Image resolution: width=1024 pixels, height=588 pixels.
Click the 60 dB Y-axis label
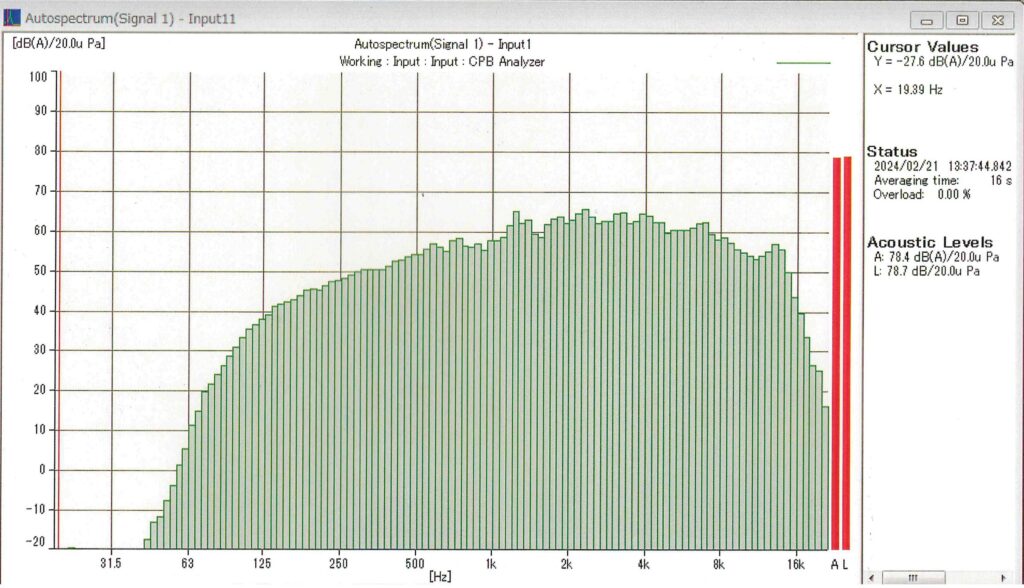[41, 231]
